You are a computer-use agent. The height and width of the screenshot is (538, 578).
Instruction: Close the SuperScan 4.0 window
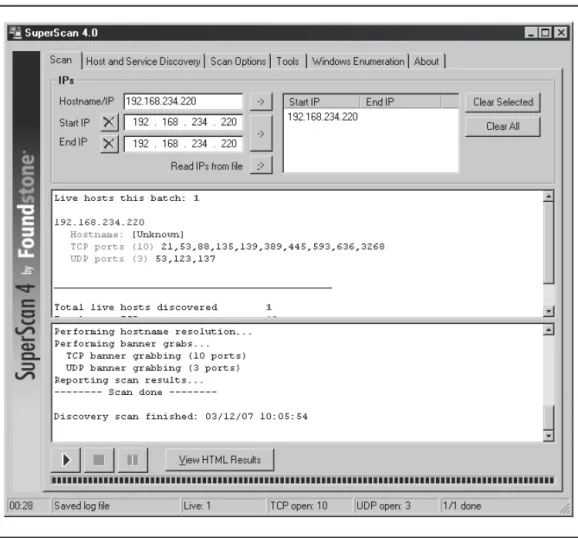(561, 33)
